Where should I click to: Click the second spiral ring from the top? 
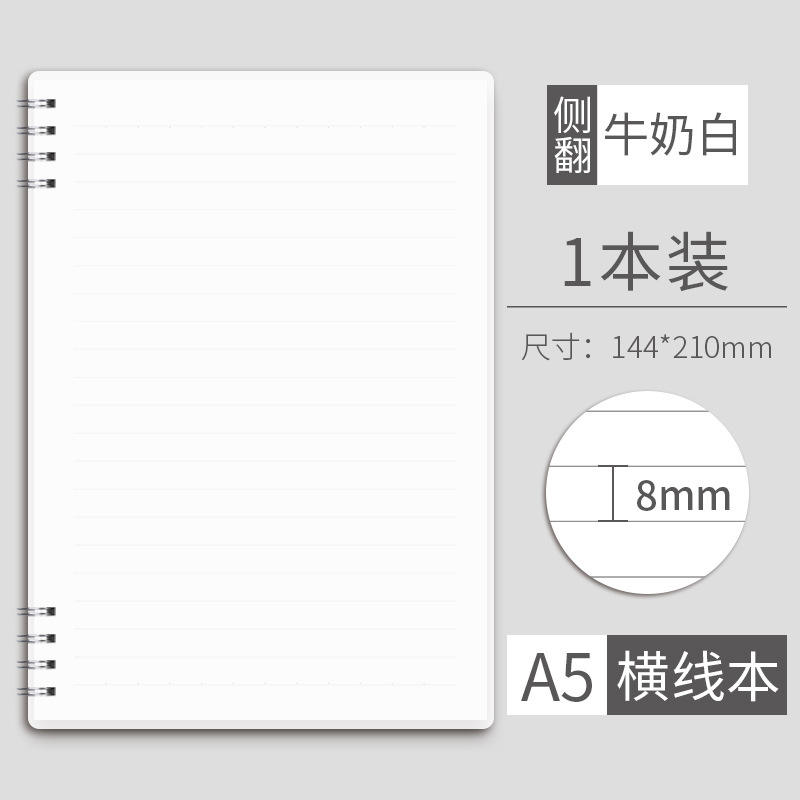pyautogui.click(x=36, y=131)
